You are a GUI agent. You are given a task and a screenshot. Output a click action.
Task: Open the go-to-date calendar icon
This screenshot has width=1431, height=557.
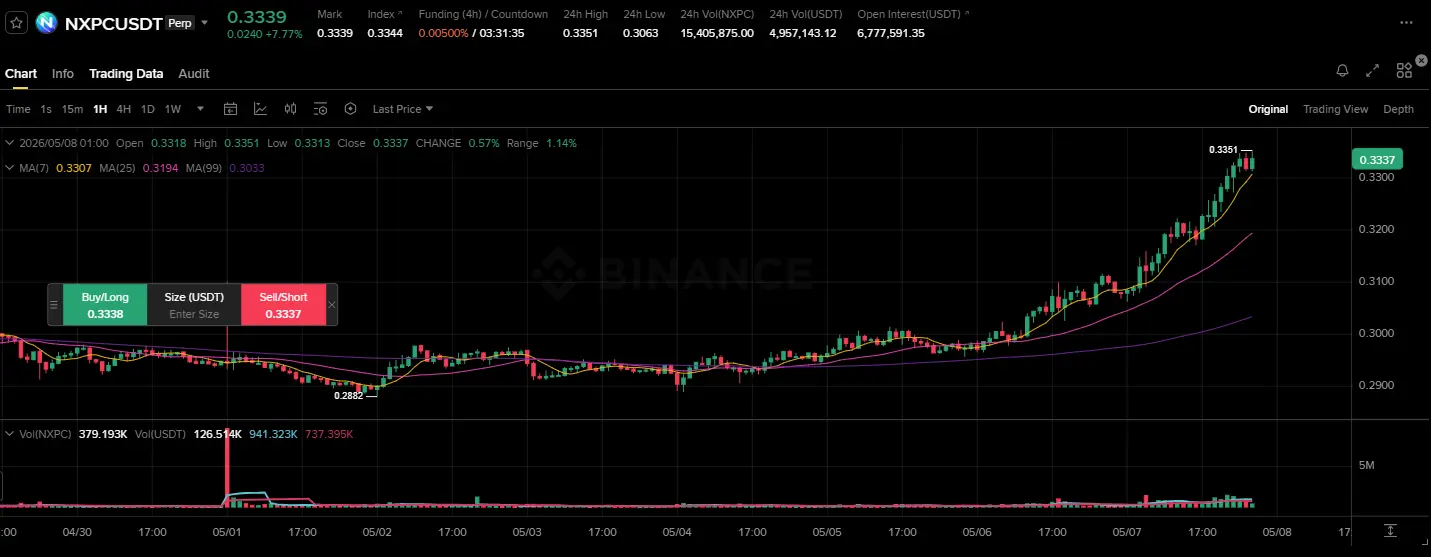[x=230, y=109]
